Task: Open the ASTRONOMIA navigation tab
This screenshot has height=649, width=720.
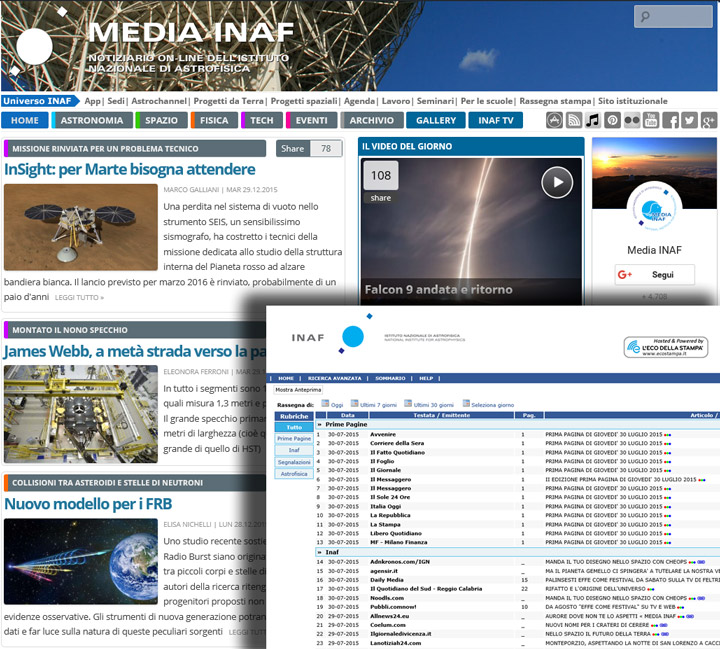Action: pyautogui.click(x=91, y=121)
